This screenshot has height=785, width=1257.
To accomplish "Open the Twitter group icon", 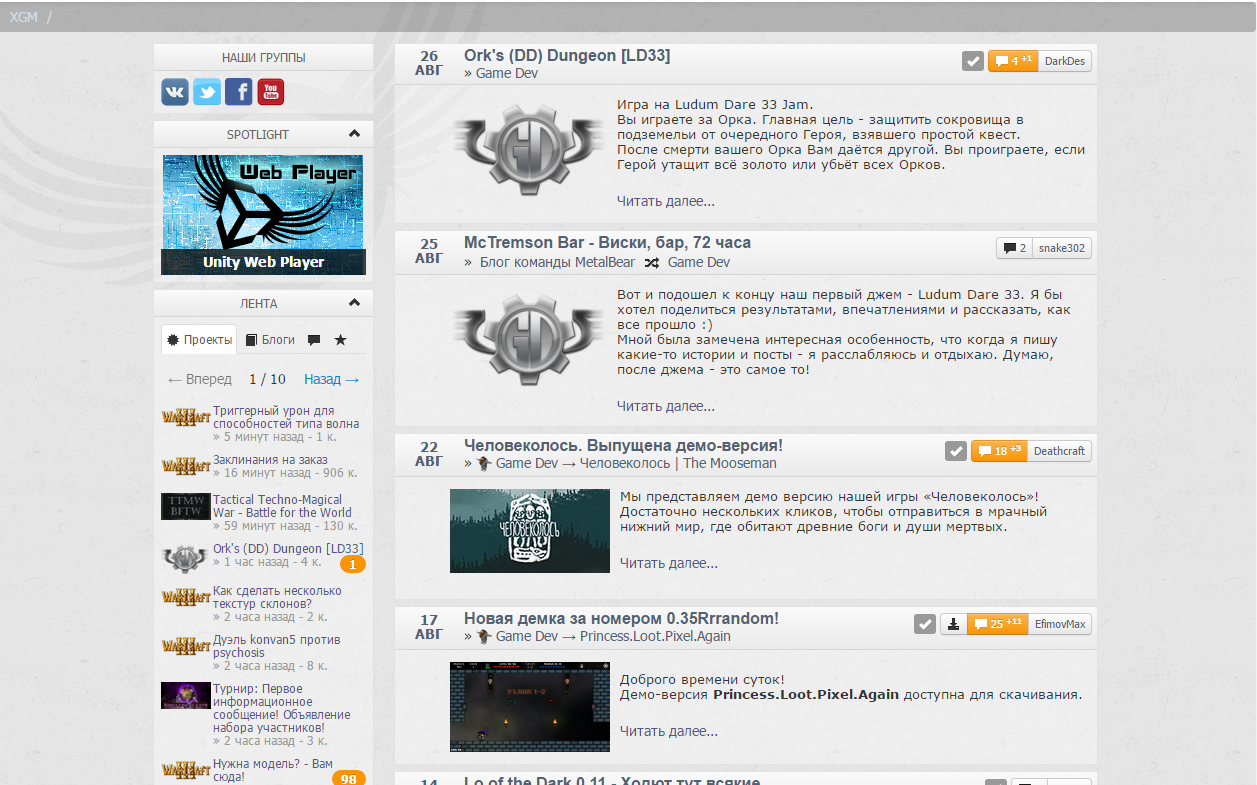I will [207, 92].
